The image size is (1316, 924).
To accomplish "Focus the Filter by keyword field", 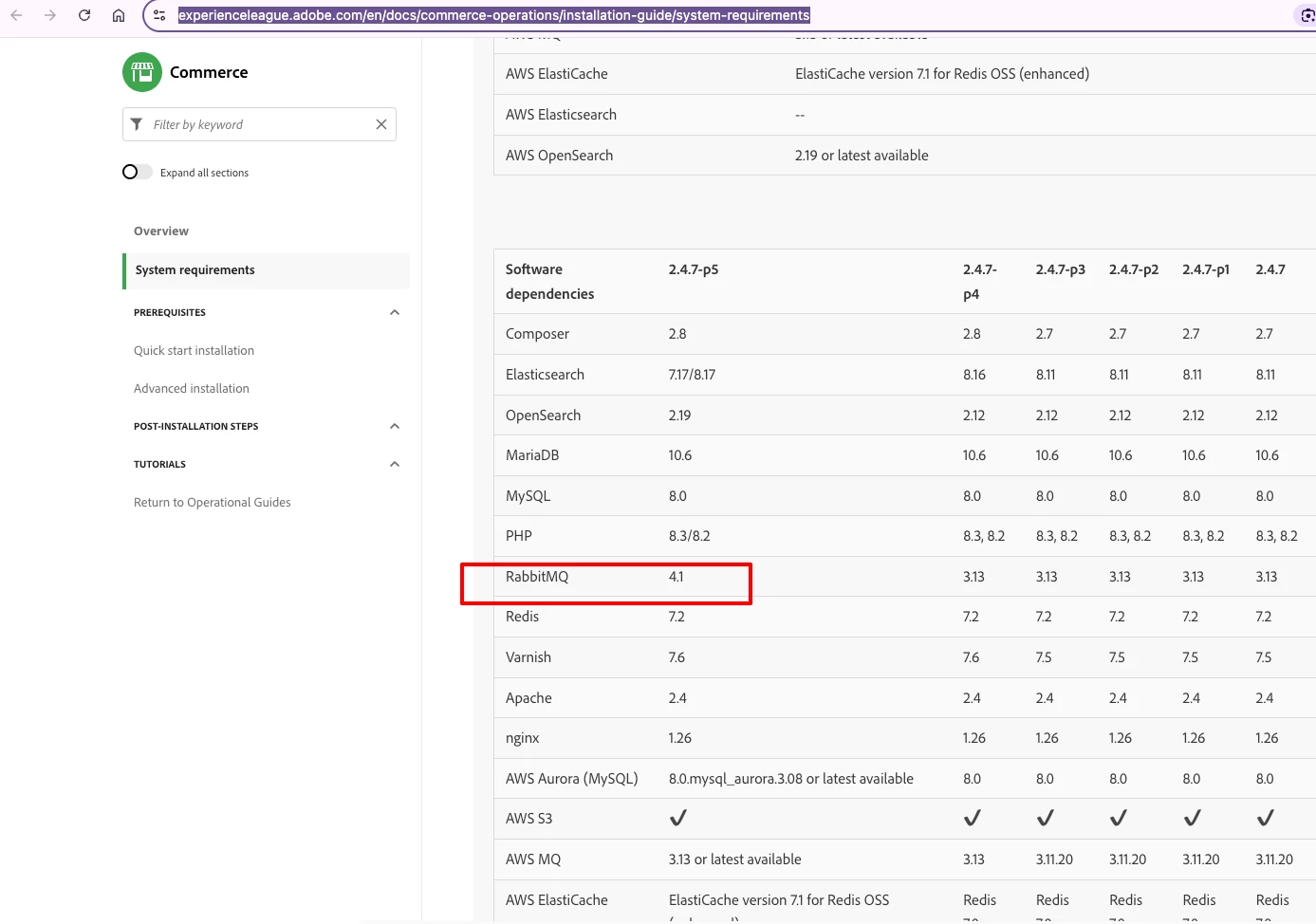I will point(259,124).
